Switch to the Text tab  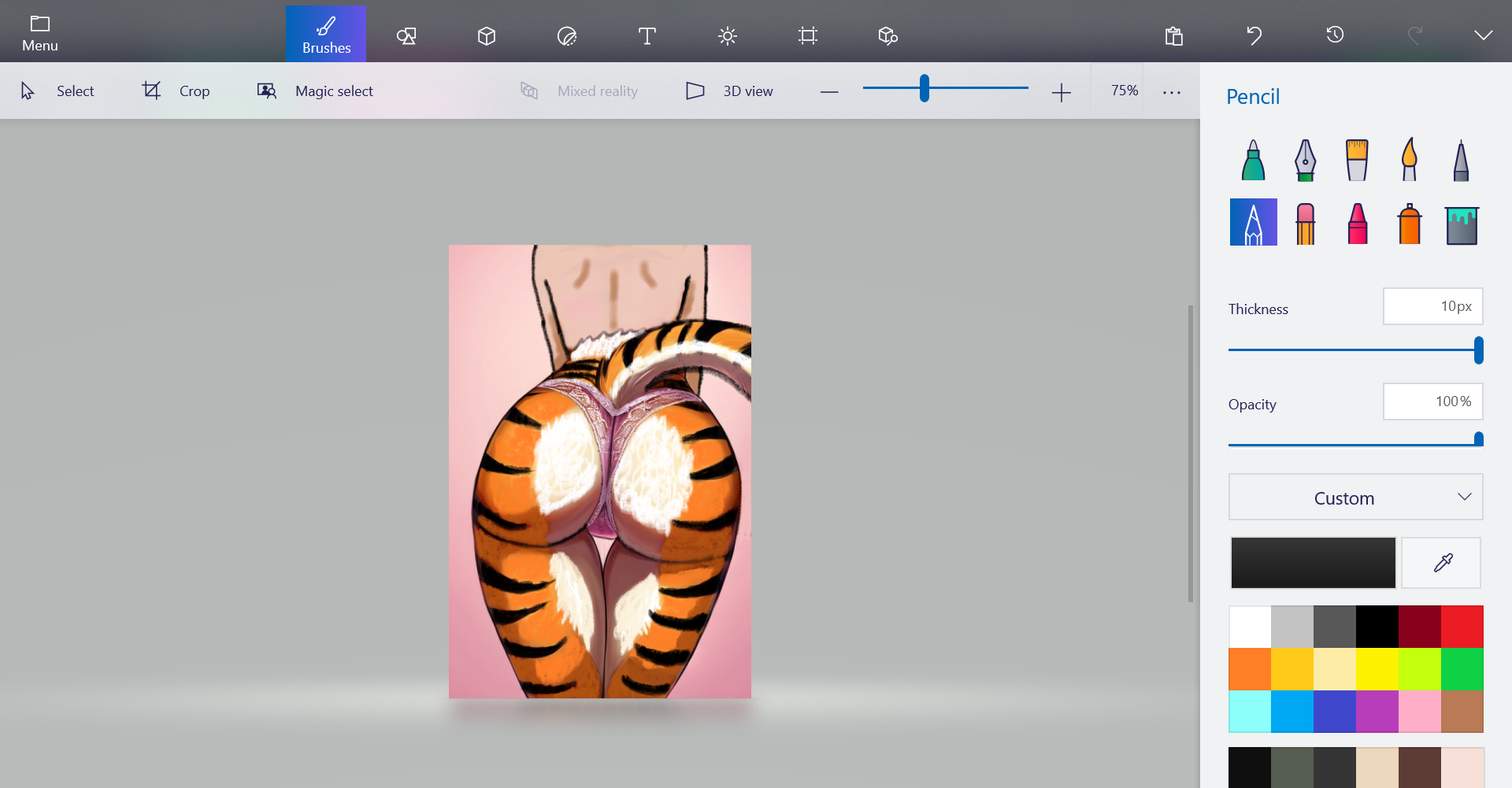click(x=647, y=35)
